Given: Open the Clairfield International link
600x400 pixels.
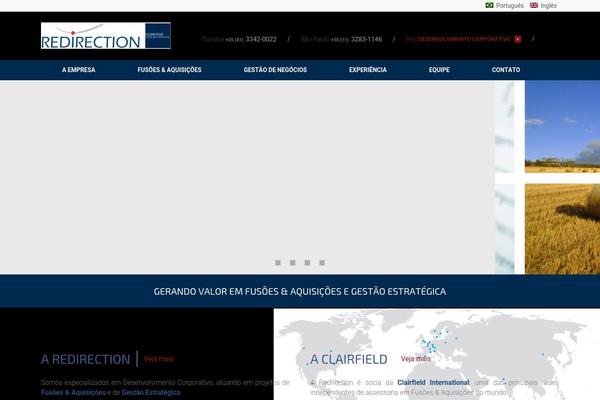Looking at the screenshot, I should [x=433, y=382].
